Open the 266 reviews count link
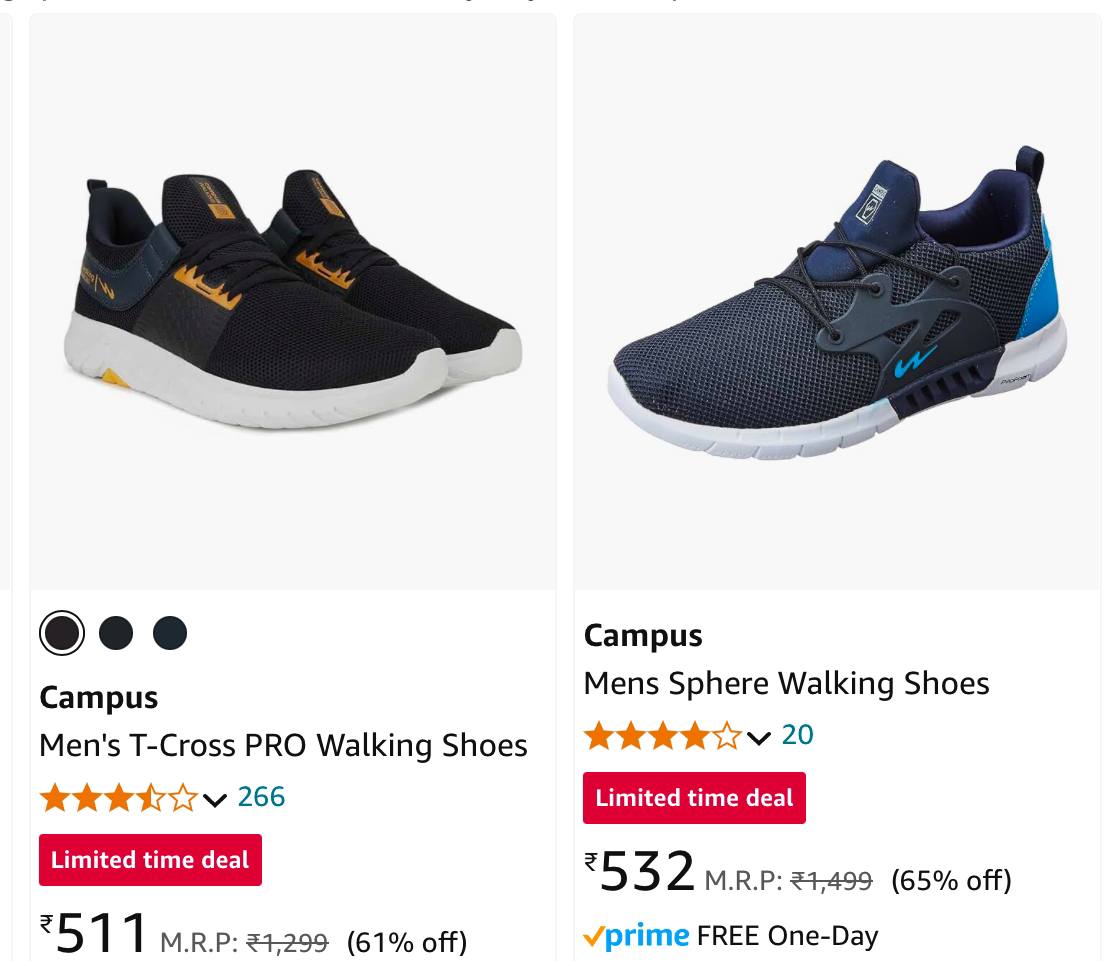1118x961 pixels. pyautogui.click(x=261, y=797)
